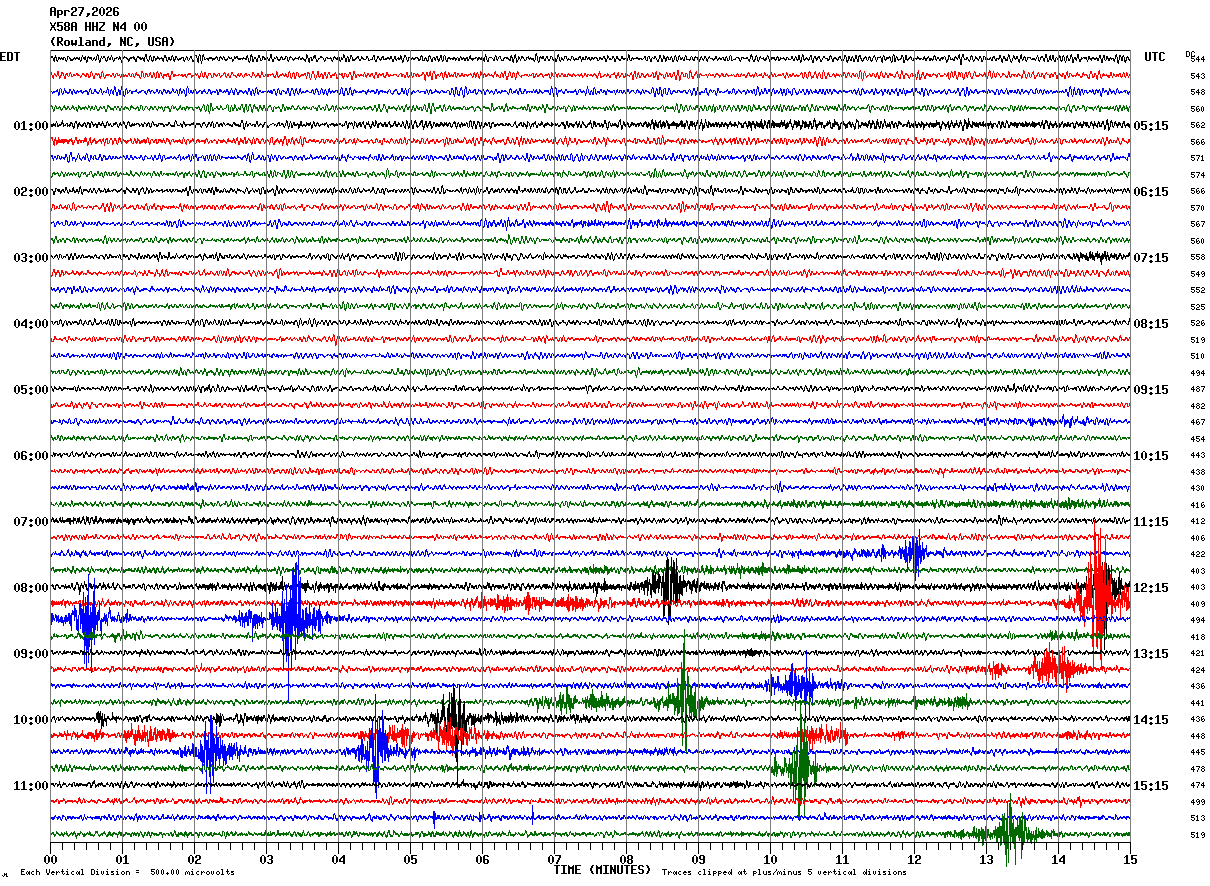1210x886 pixels.
Task: Click the '09:00' EDT time label
Action: point(31,654)
